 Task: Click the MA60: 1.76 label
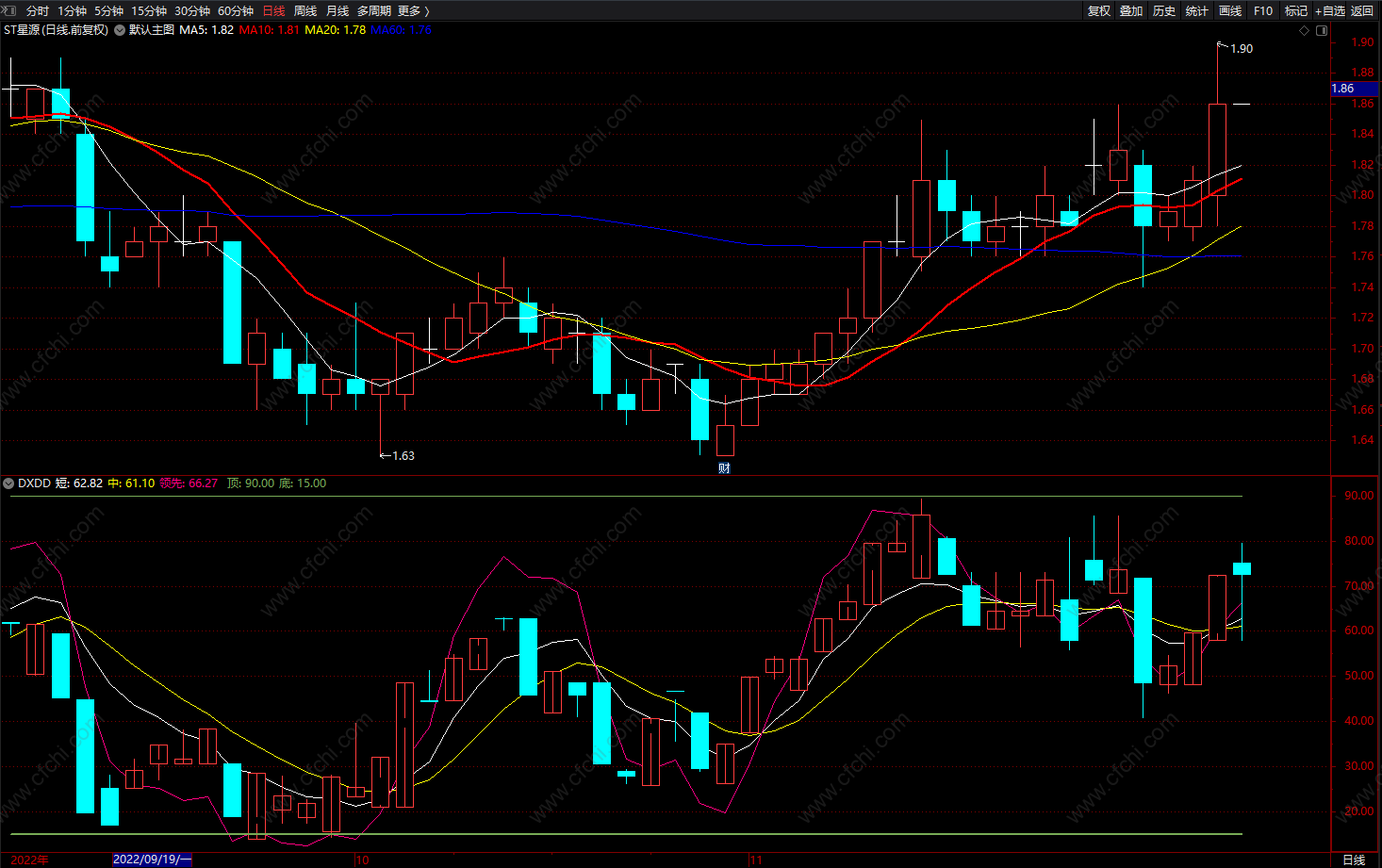(401, 30)
